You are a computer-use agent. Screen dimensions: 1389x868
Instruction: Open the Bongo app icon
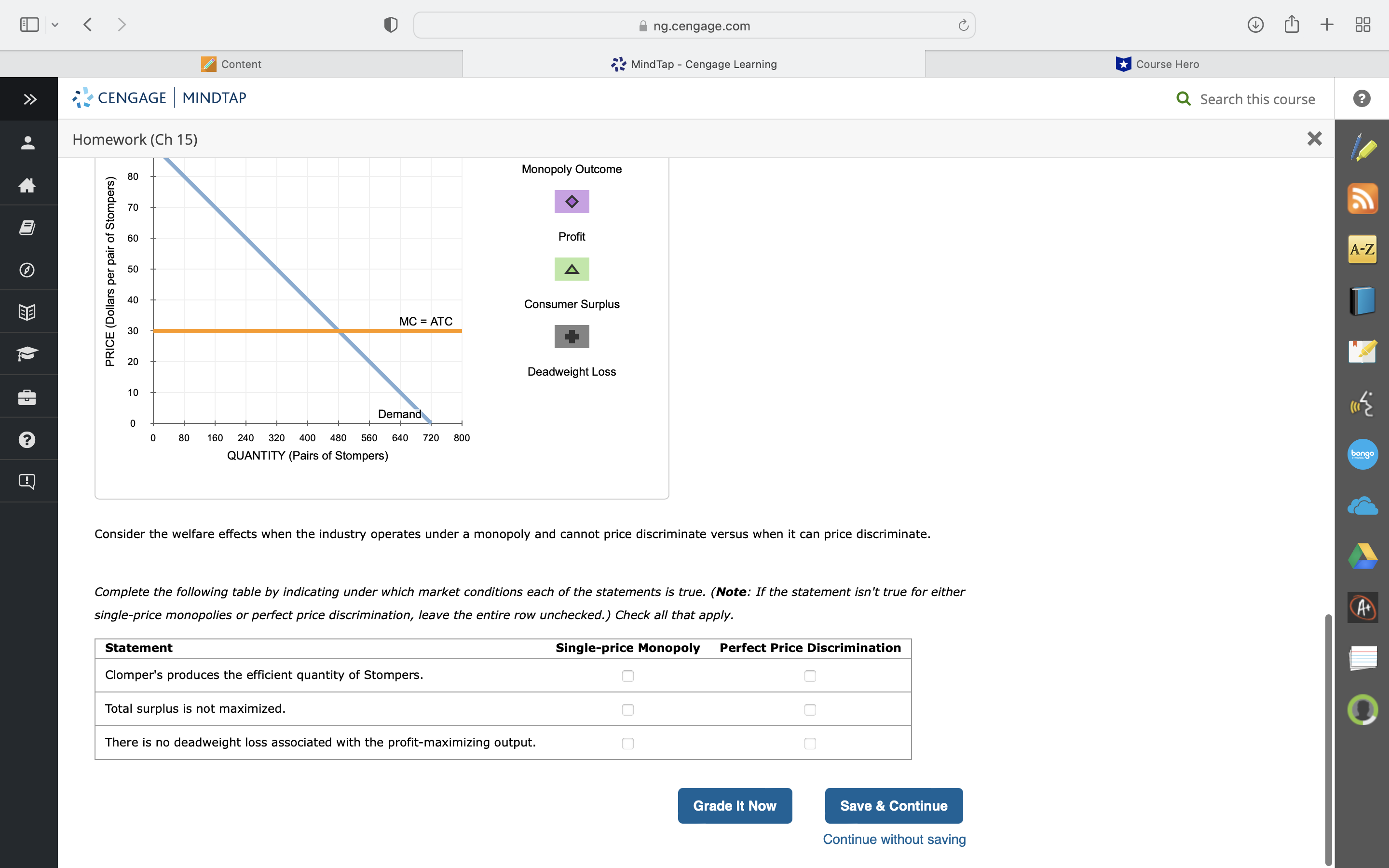[x=1362, y=454]
